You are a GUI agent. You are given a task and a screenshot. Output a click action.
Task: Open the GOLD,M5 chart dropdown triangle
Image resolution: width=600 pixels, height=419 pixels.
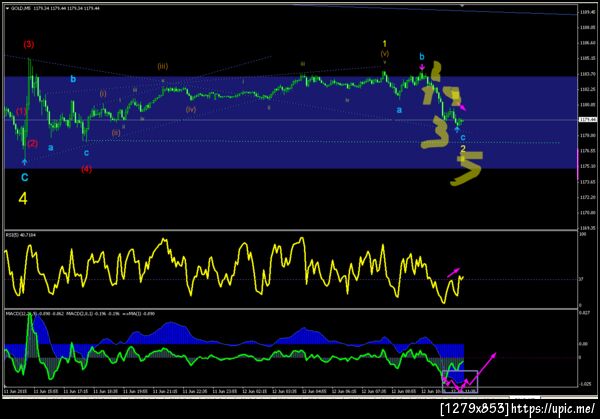pyautogui.click(x=7, y=8)
